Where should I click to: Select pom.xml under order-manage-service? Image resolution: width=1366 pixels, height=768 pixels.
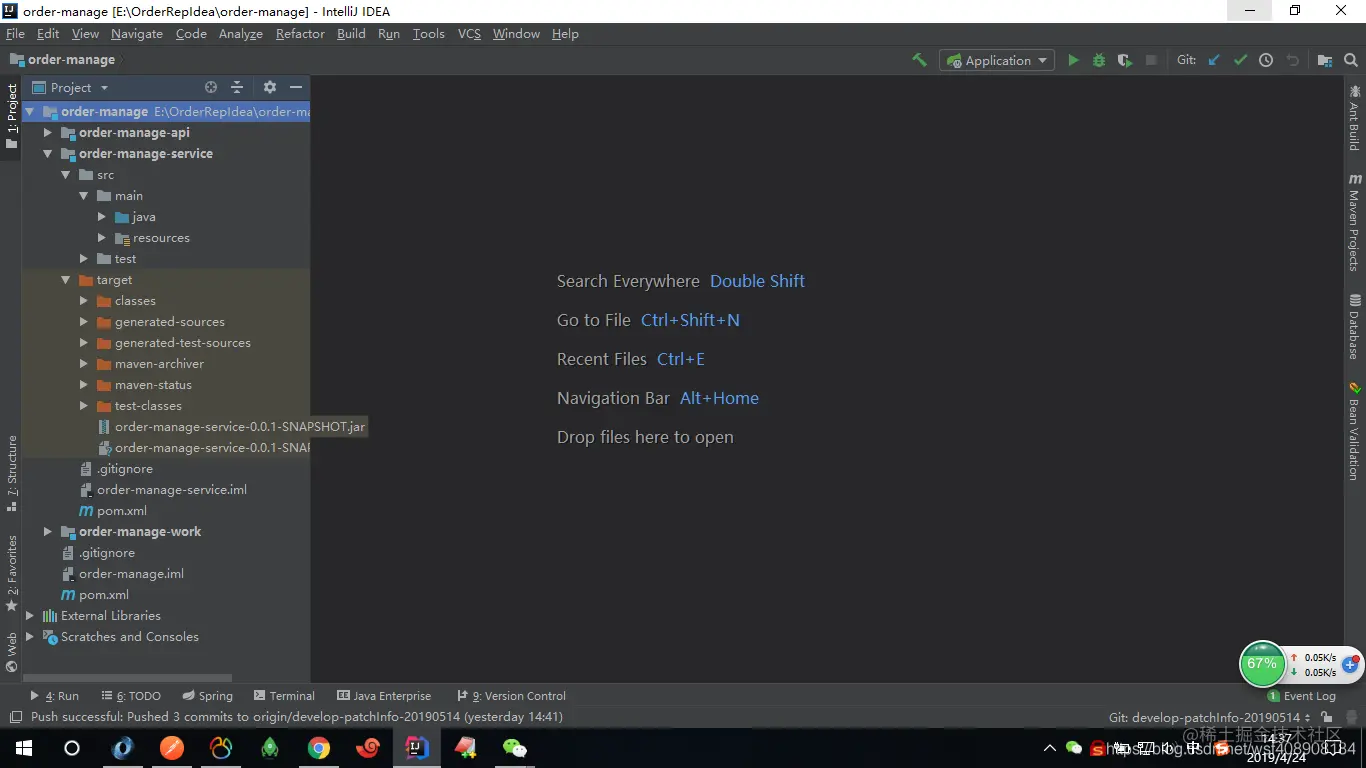(x=121, y=511)
